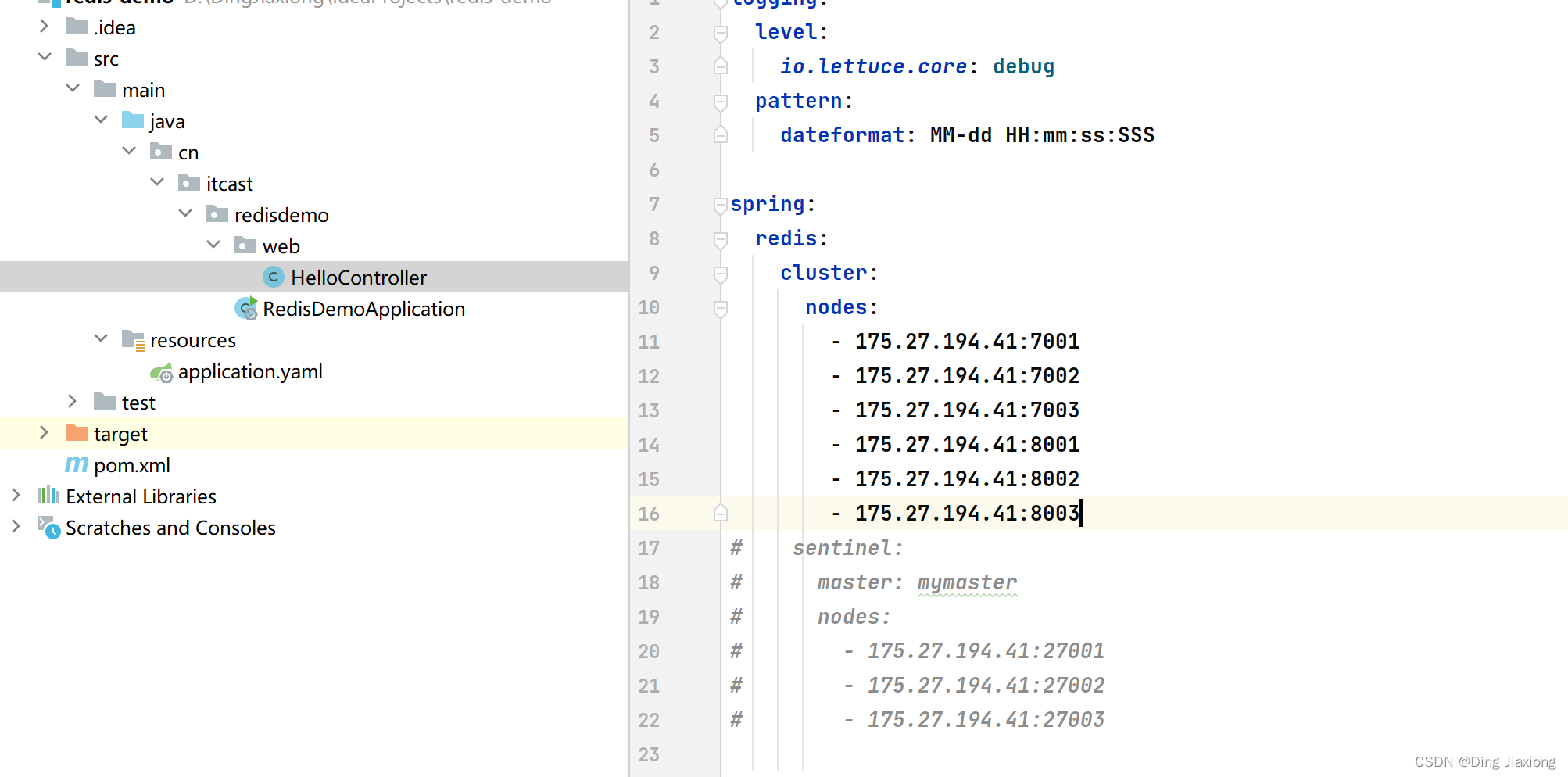The image size is (1568, 777).
Task: Click line number 17 in gutter
Action: [x=649, y=548]
